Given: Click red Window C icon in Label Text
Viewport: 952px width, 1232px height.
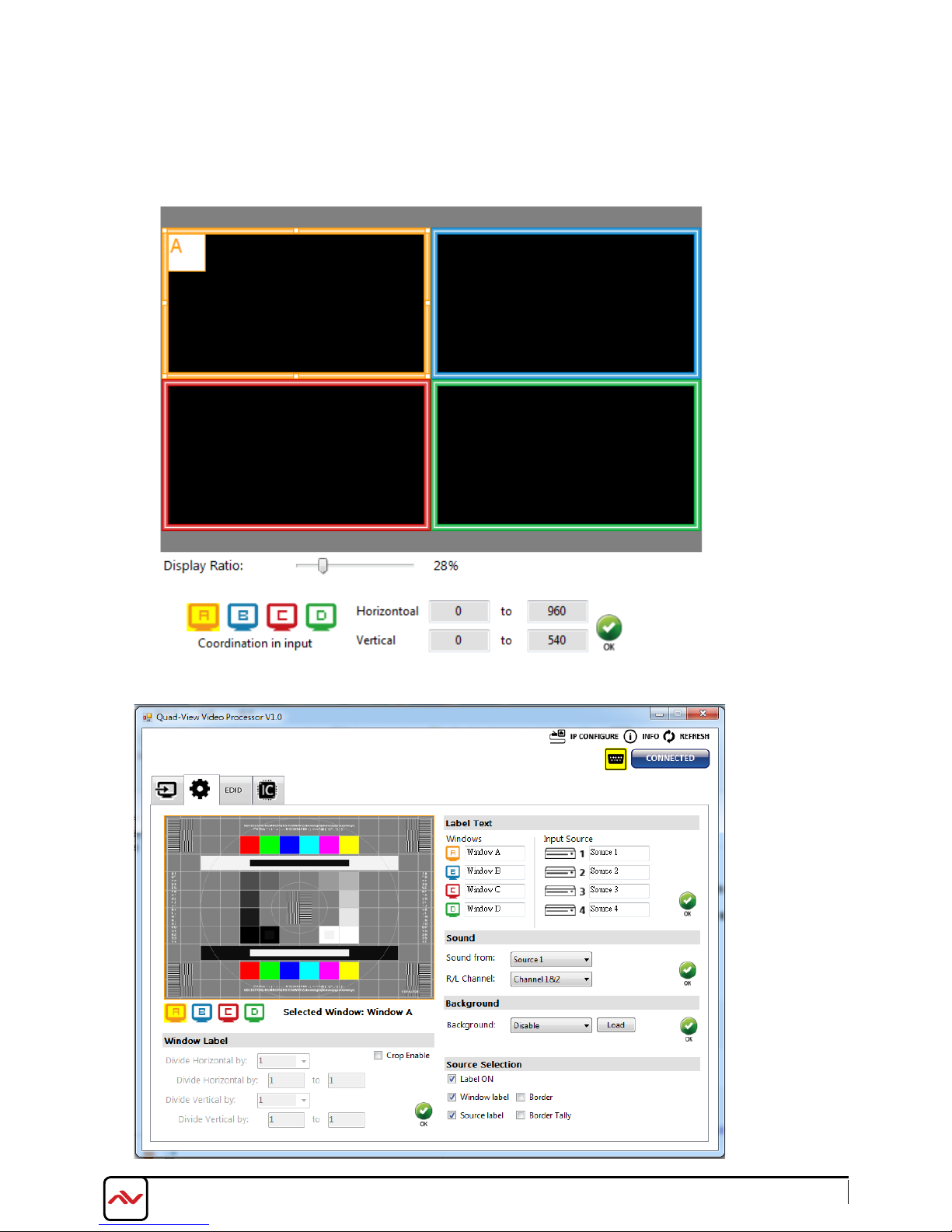Looking at the screenshot, I should click(x=453, y=891).
